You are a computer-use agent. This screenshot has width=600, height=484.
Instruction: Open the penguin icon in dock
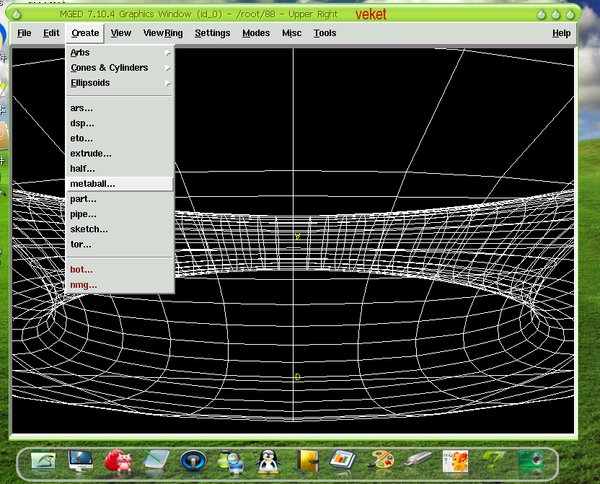[x=267, y=460]
